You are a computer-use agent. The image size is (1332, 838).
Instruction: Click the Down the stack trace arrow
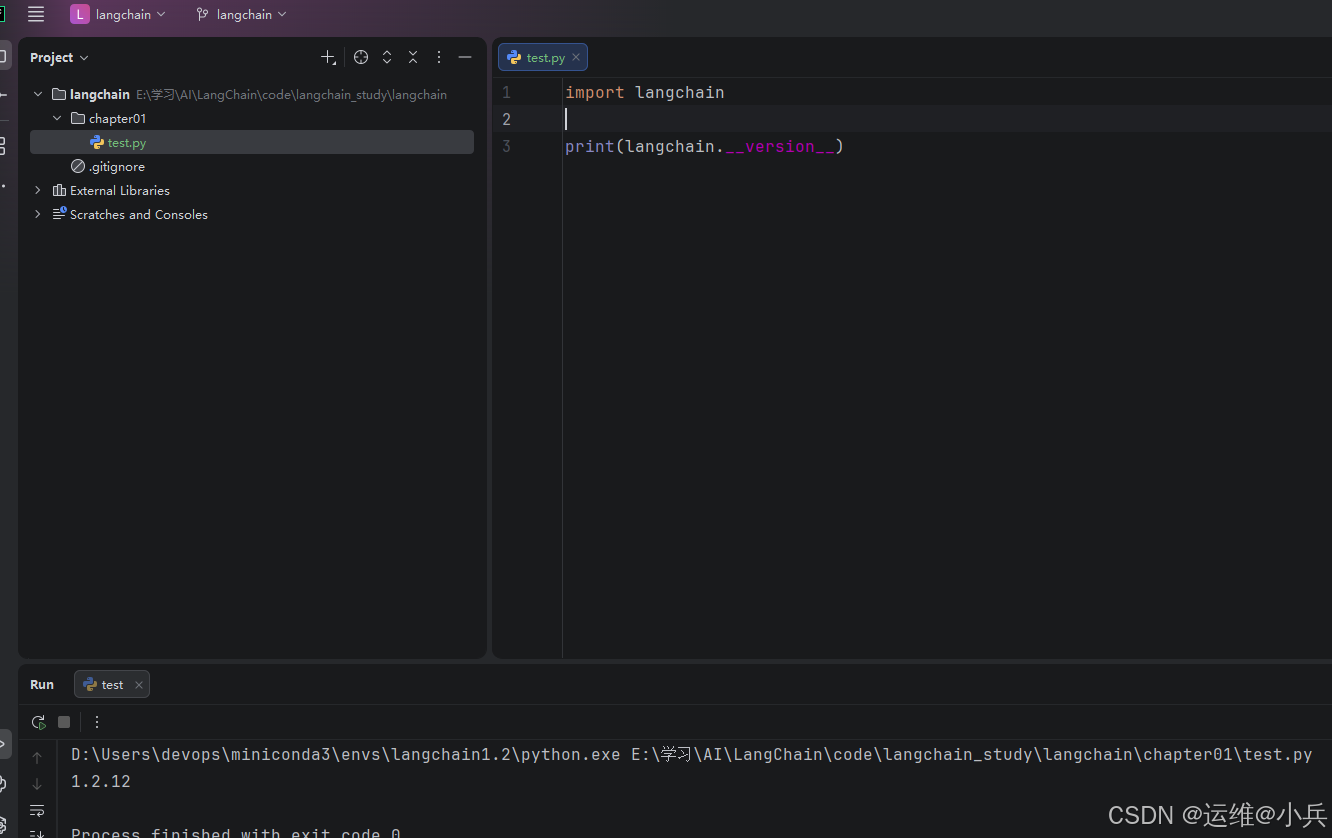click(x=37, y=784)
